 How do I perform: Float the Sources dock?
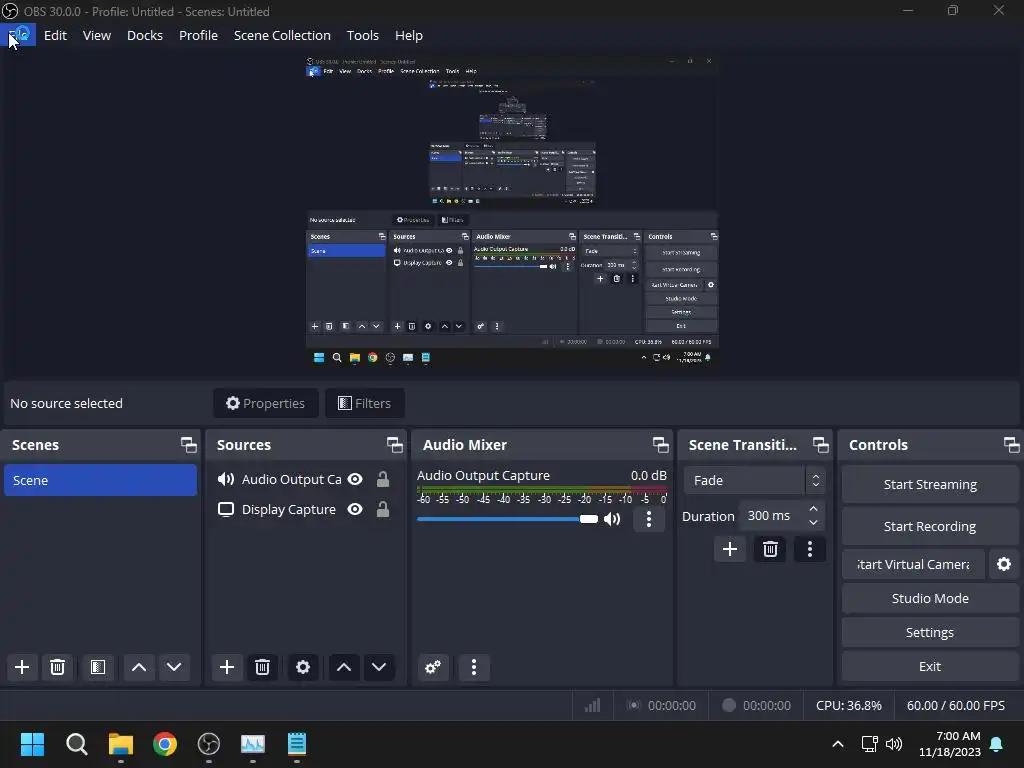pyautogui.click(x=394, y=445)
